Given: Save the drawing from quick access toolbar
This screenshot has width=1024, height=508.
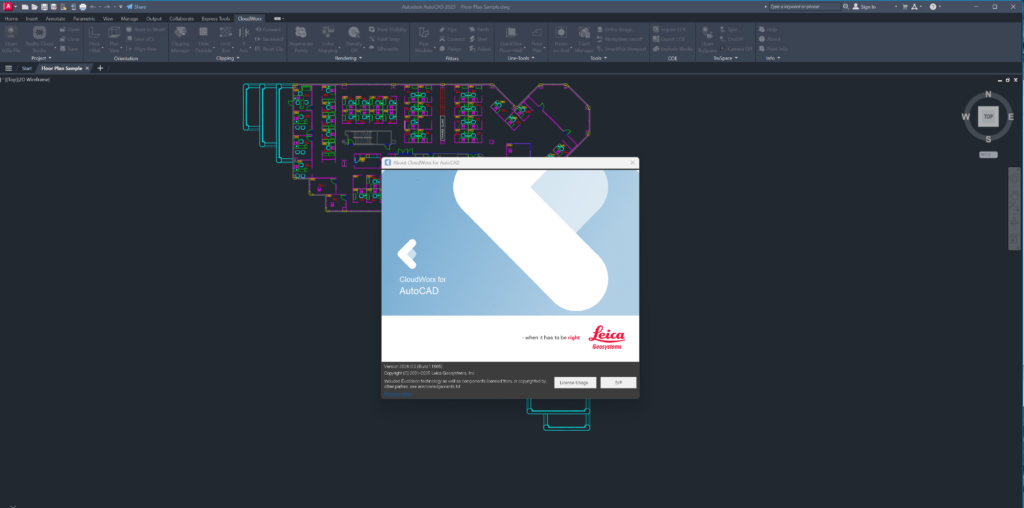Looking at the screenshot, I should 44,7.
